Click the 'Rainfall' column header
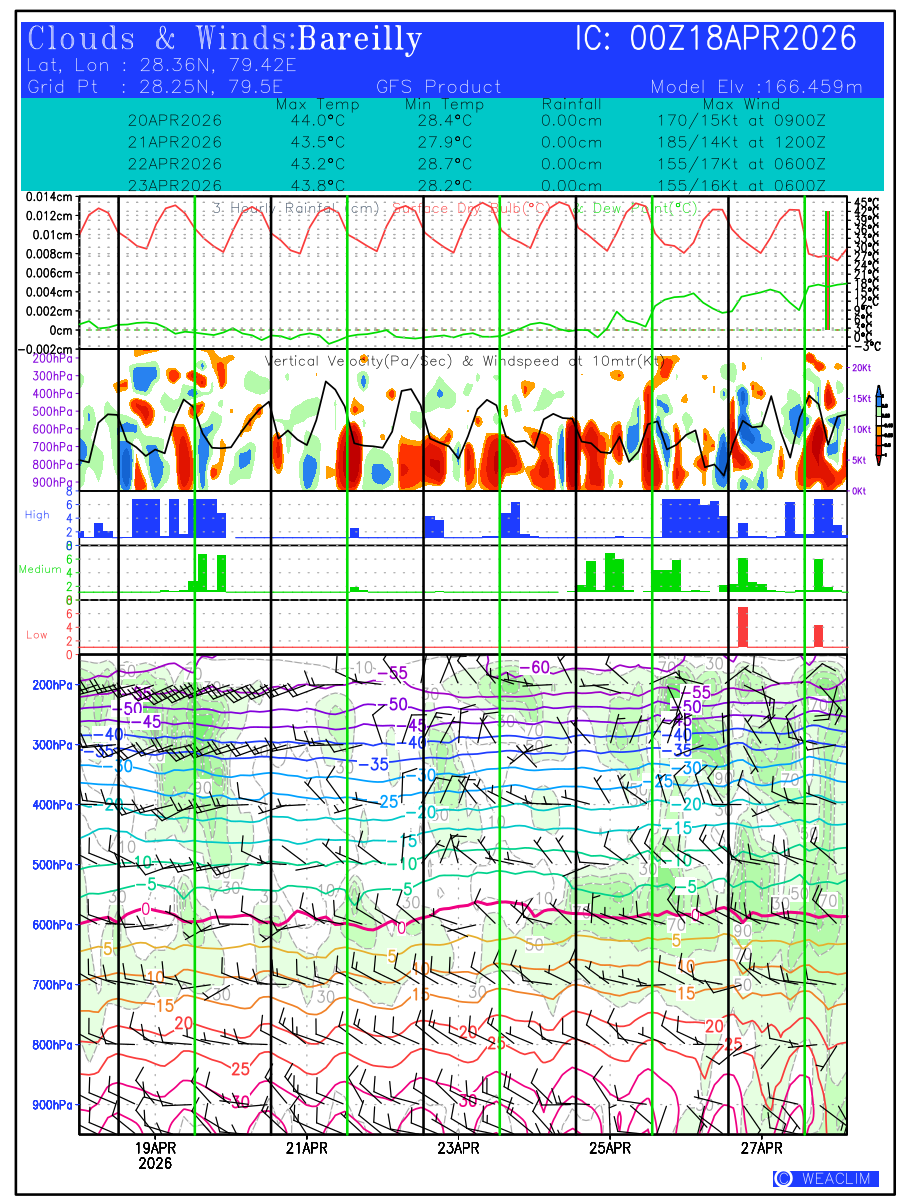900x1200 pixels. [x=571, y=104]
